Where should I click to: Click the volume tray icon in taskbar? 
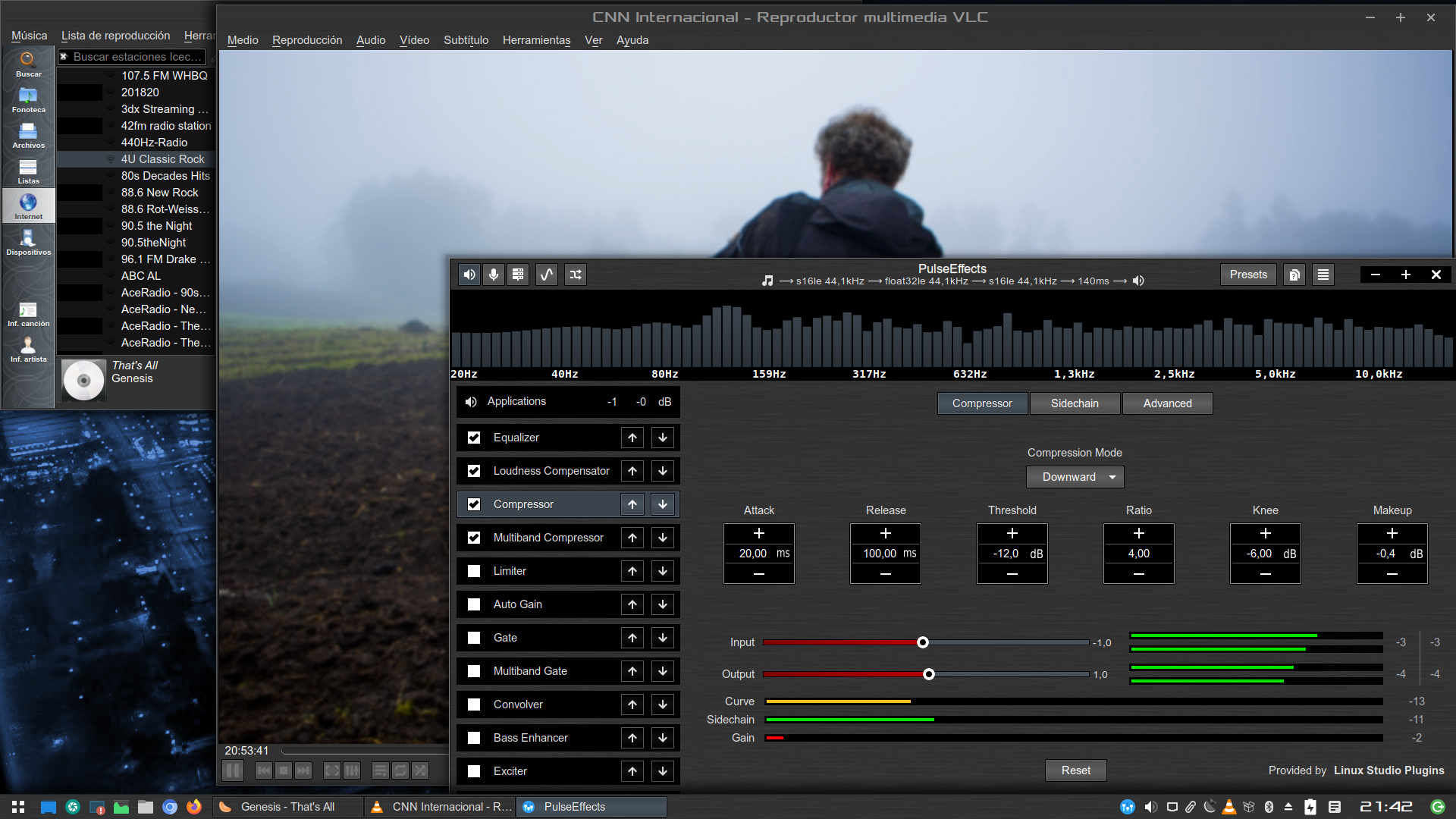pyautogui.click(x=1150, y=807)
